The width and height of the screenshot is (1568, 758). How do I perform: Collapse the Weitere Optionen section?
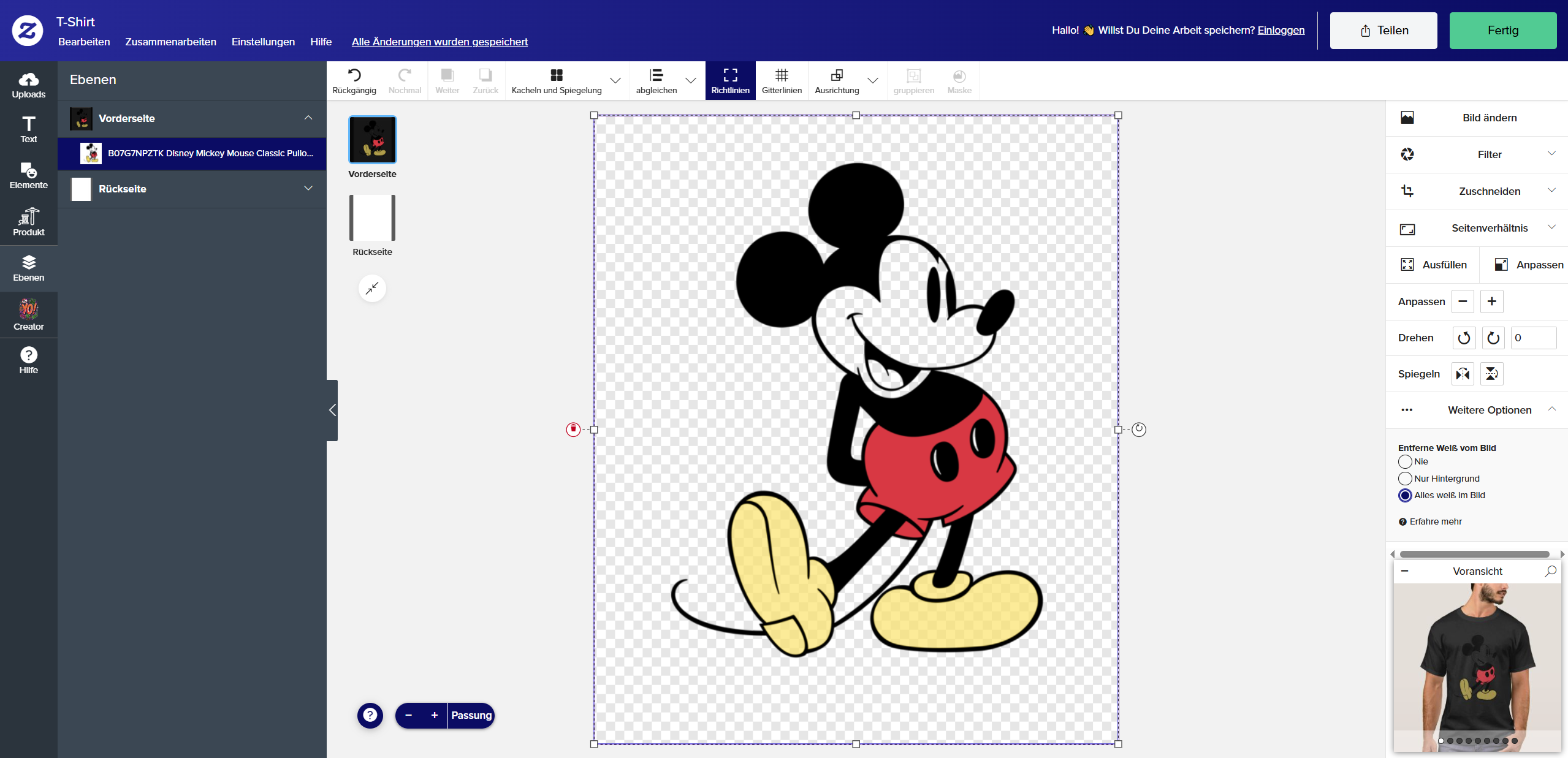[1477, 410]
